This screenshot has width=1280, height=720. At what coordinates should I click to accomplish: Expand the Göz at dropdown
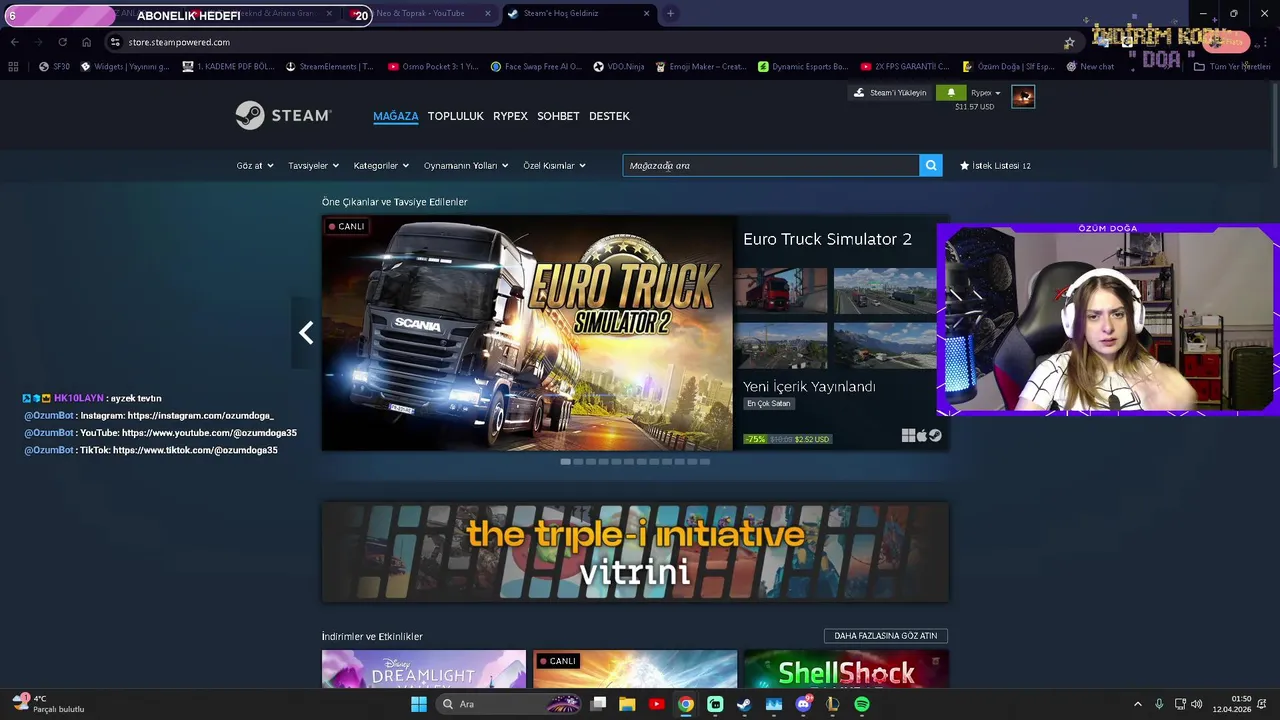point(255,165)
